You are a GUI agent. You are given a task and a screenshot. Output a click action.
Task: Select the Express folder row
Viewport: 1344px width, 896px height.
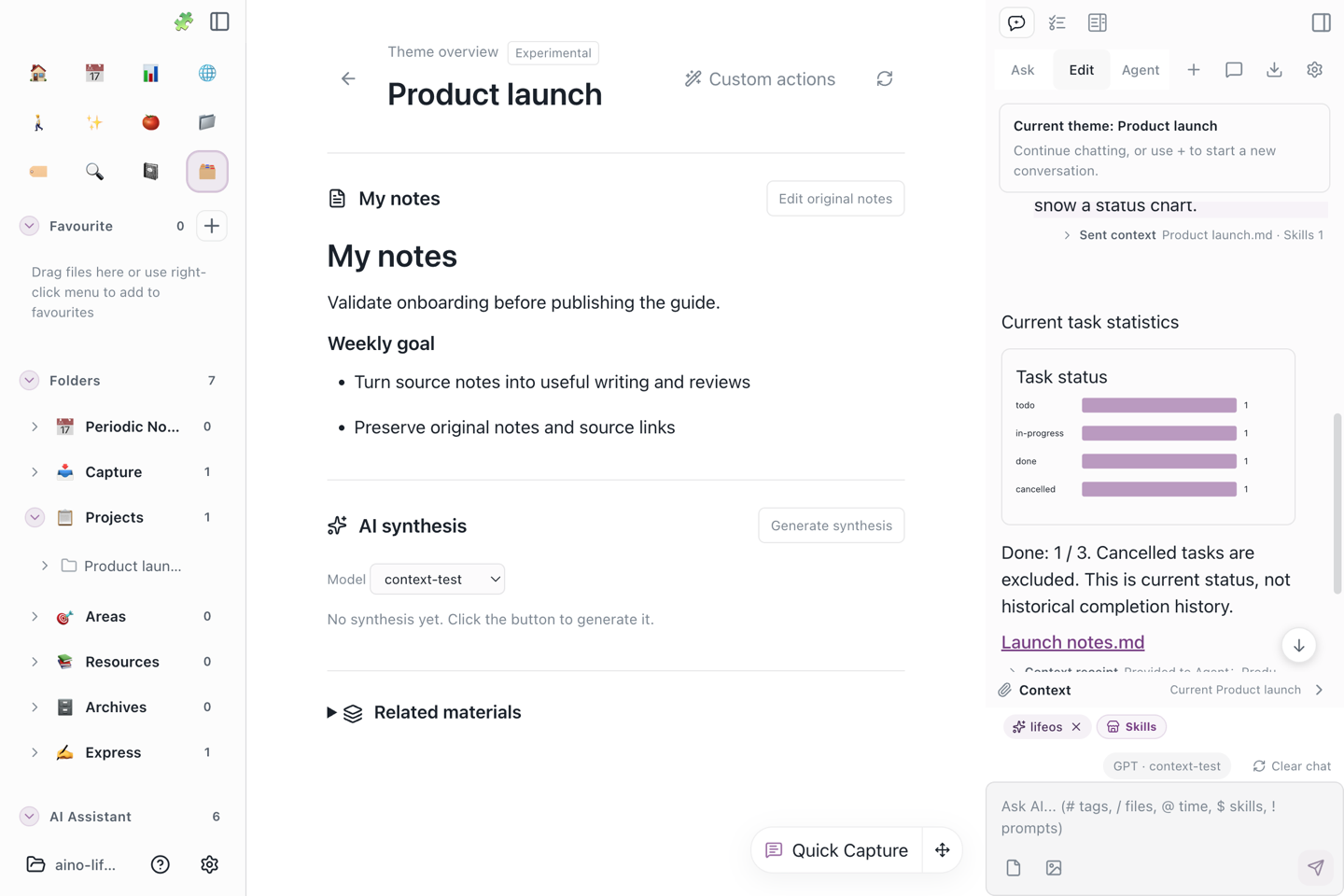pyautogui.click(x=122, y=752)
